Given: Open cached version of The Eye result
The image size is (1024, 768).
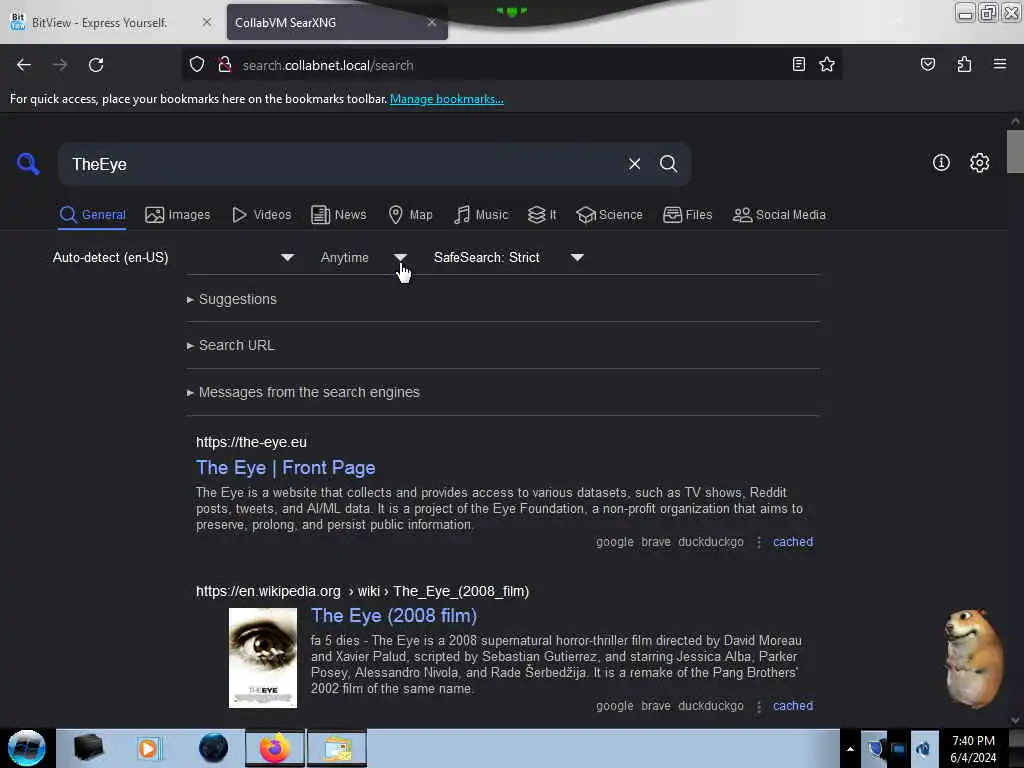Looking at the screenshot, I should (x=793, y=542).
